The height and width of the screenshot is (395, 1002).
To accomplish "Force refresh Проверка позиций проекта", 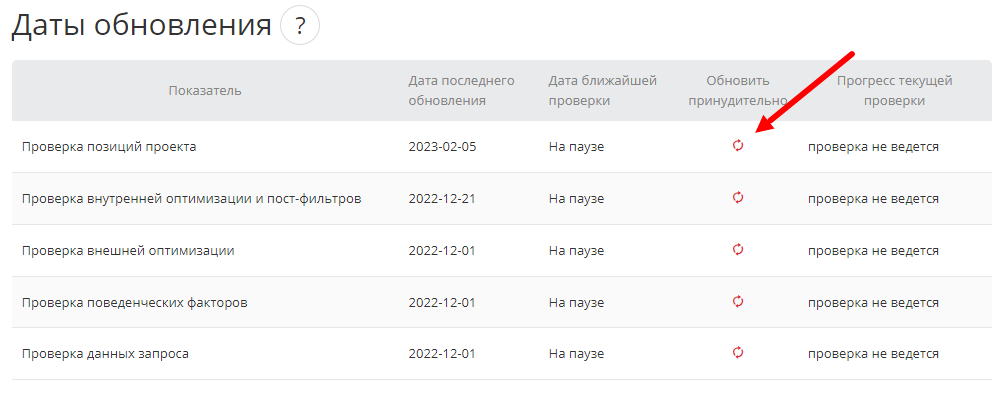I will 738,146.
